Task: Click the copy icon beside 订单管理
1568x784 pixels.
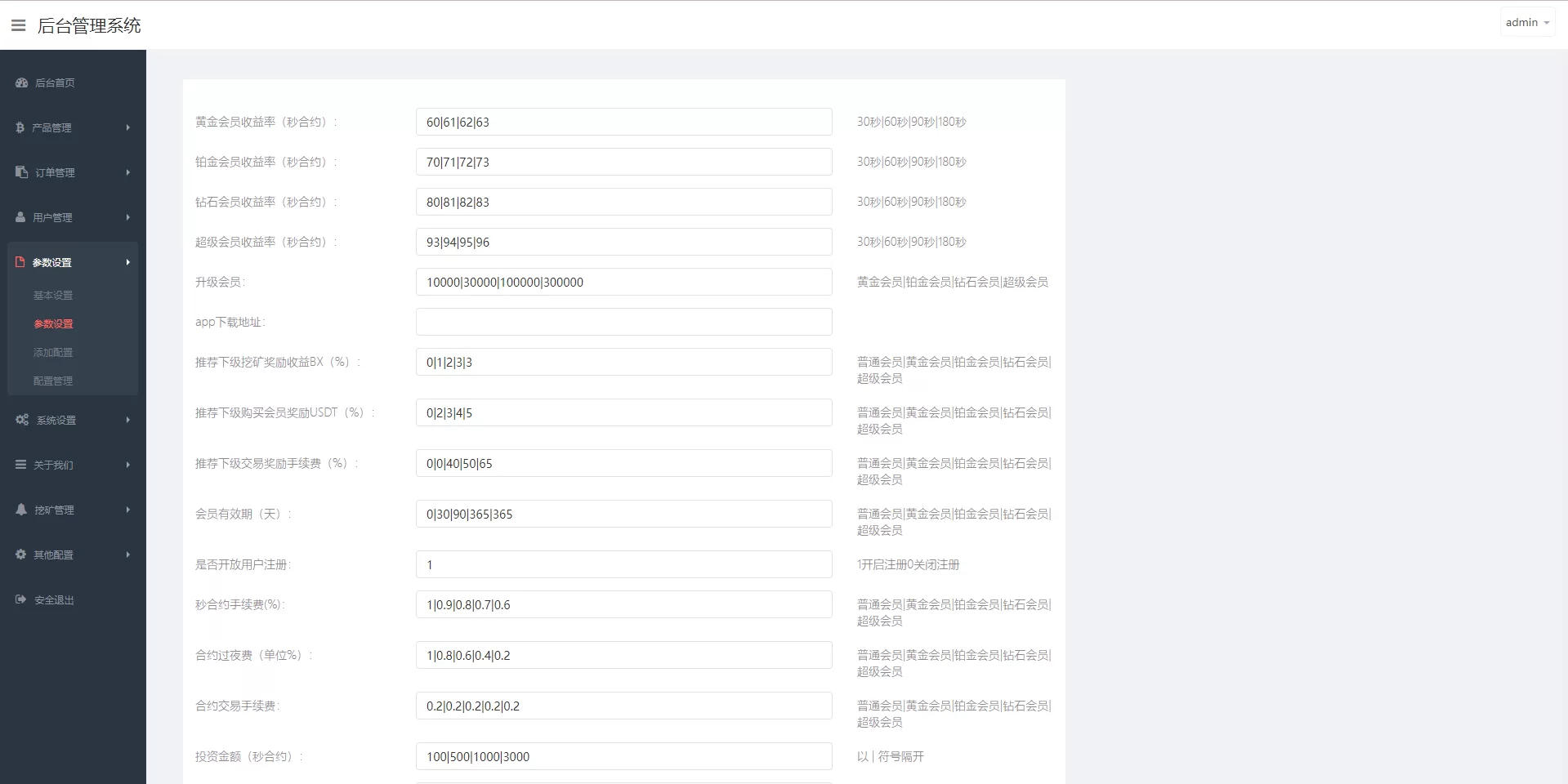Action: tap(22, 172)
